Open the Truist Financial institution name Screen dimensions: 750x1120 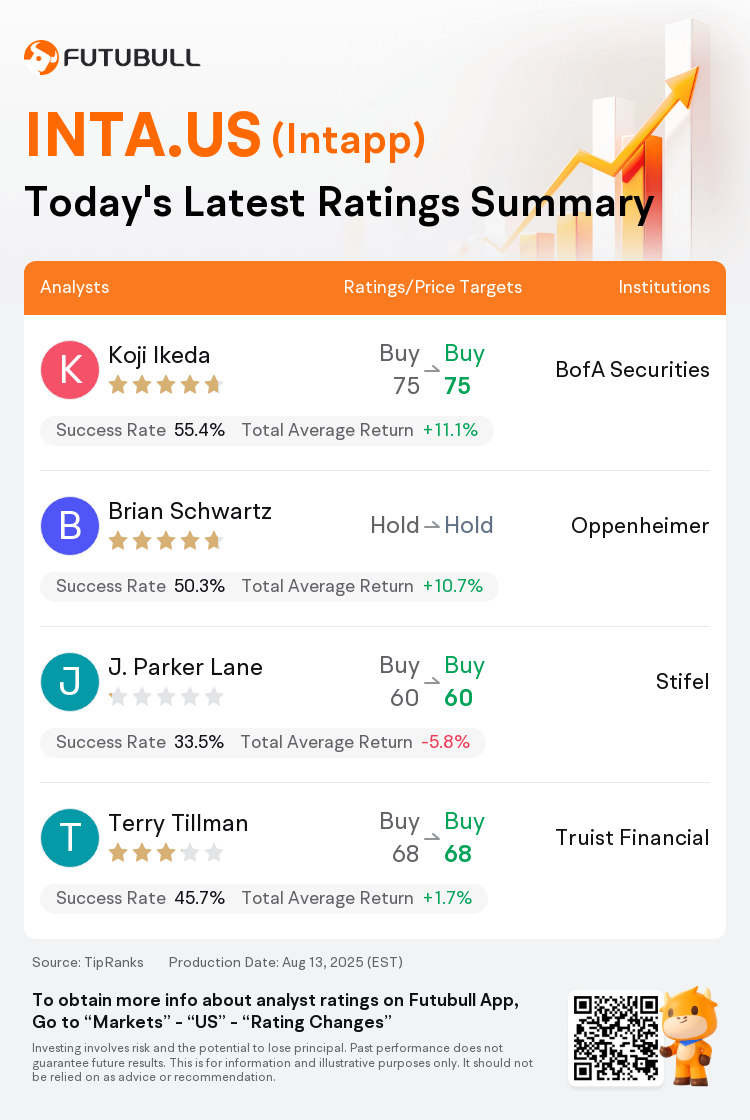pyautogui.click(x=633, y=837)
